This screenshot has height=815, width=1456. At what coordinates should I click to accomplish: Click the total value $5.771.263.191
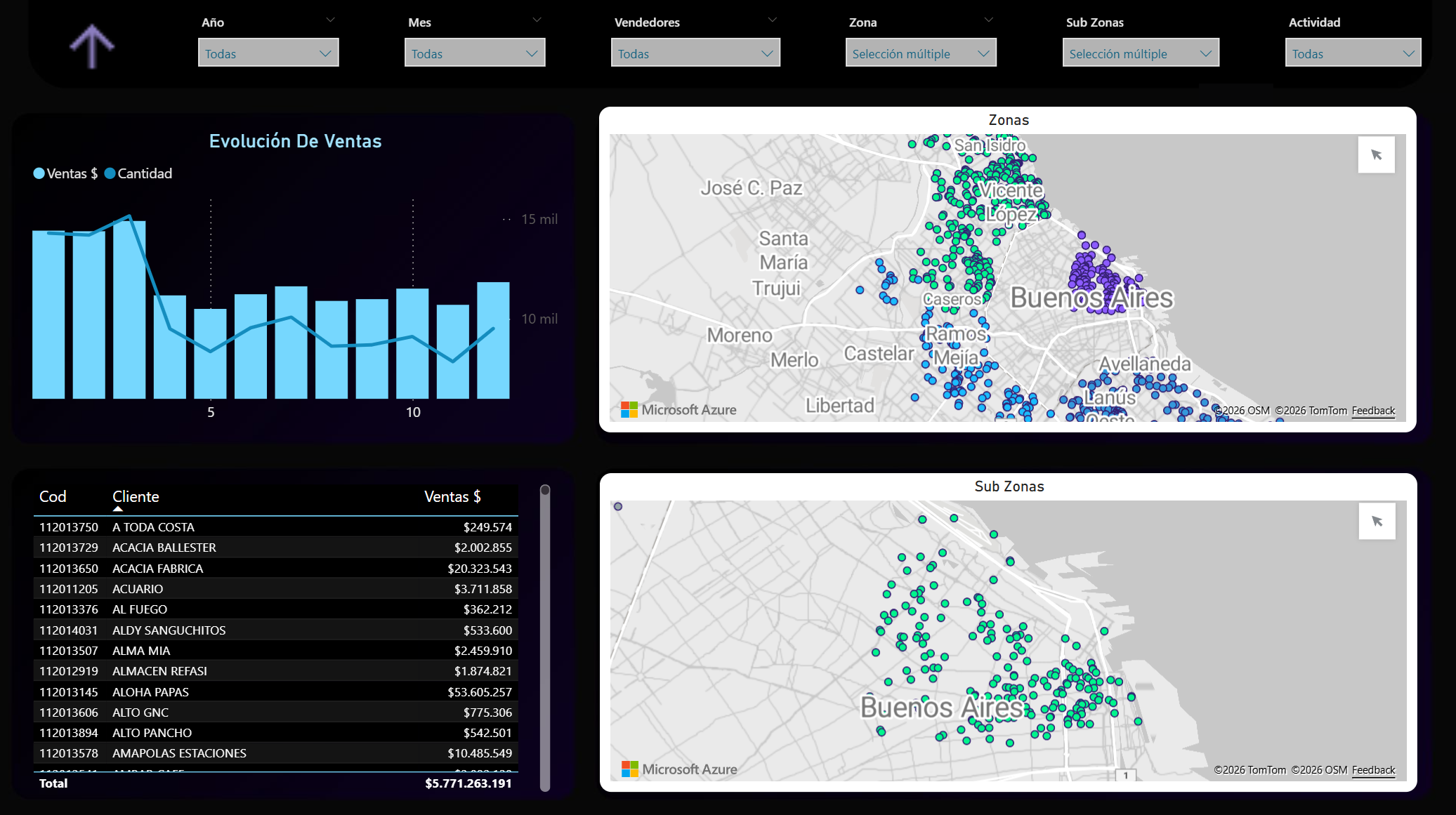[x=468, y=783]
